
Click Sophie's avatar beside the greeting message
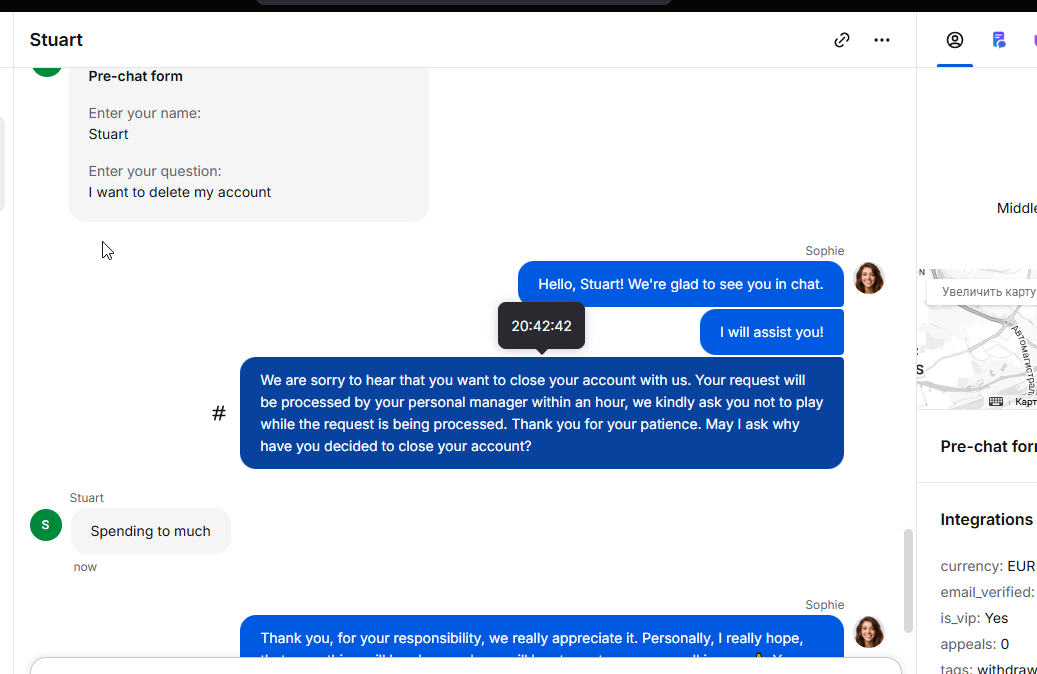[x=869, y=278]
